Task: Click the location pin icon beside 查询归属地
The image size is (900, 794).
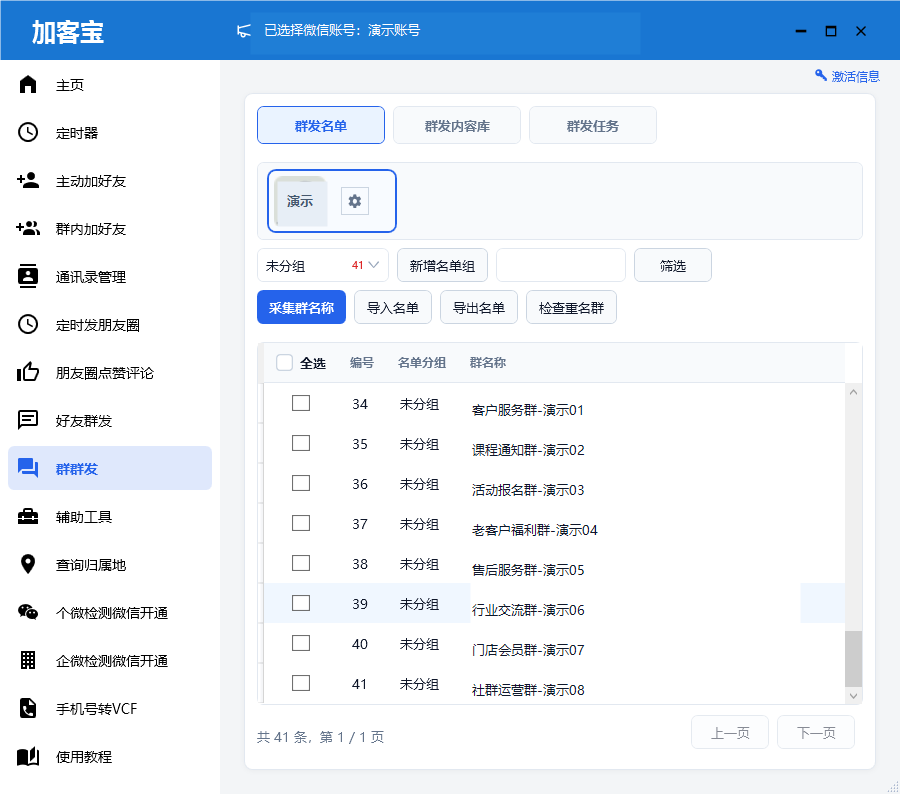Action: (x=28, y=564)
